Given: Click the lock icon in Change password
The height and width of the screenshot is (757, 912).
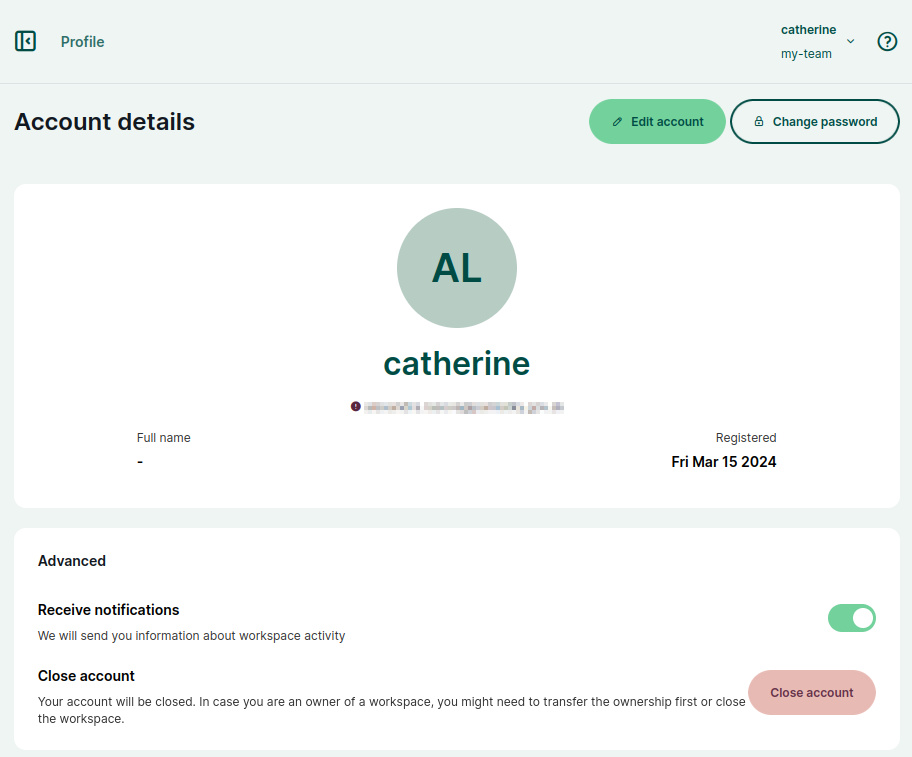Looking at the screenshot, I should click(758, 122).
